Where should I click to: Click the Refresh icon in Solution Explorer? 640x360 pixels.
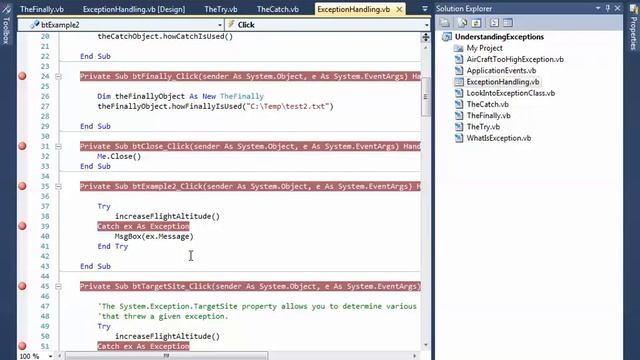point(476,23)
